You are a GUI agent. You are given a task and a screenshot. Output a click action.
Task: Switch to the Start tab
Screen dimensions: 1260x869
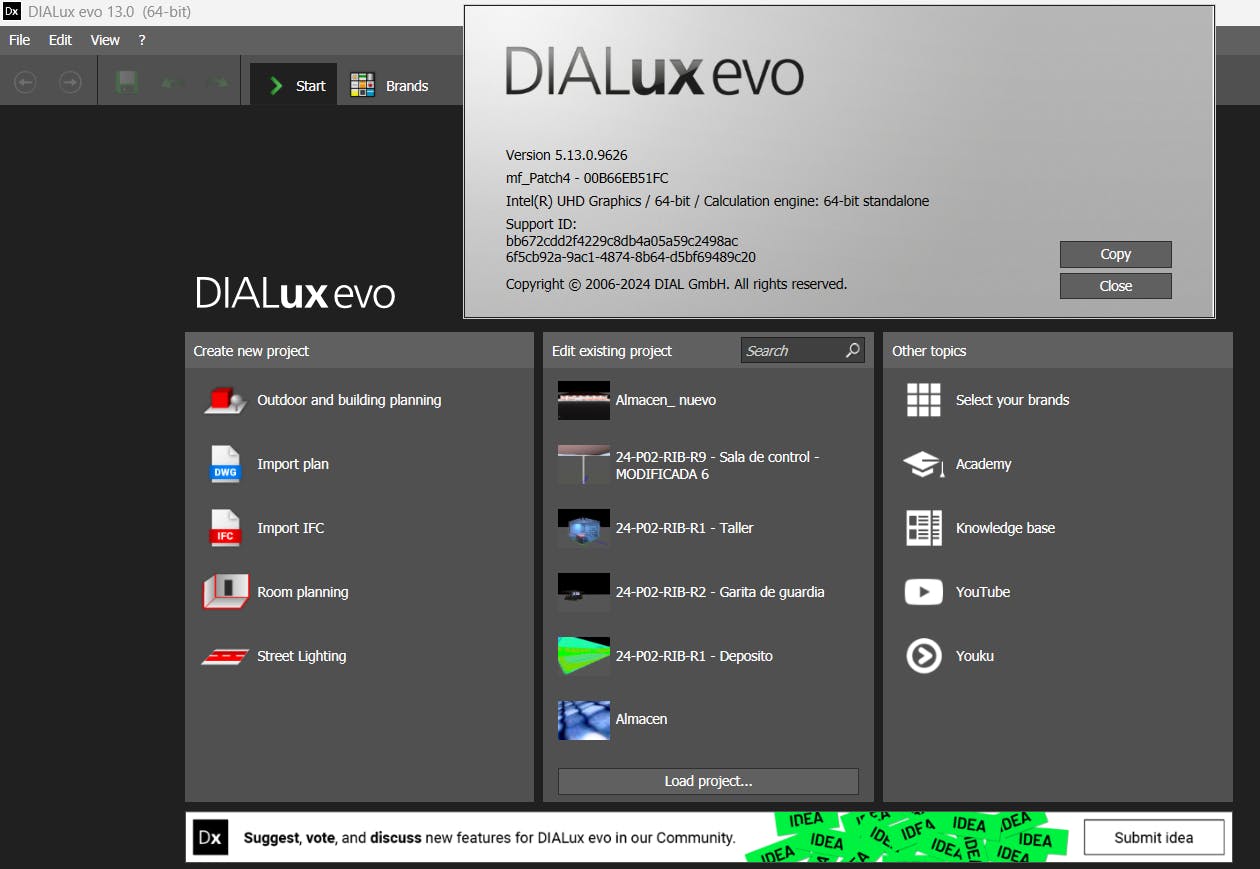(x=293, y=86)
